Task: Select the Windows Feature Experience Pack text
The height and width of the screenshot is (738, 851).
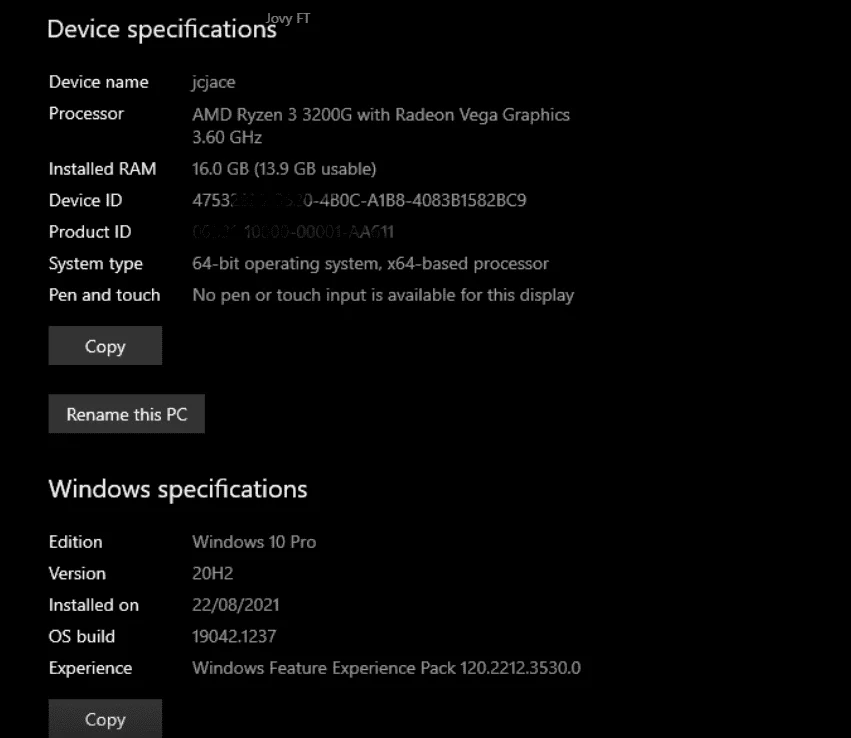Action: click(x=386, y=668)
